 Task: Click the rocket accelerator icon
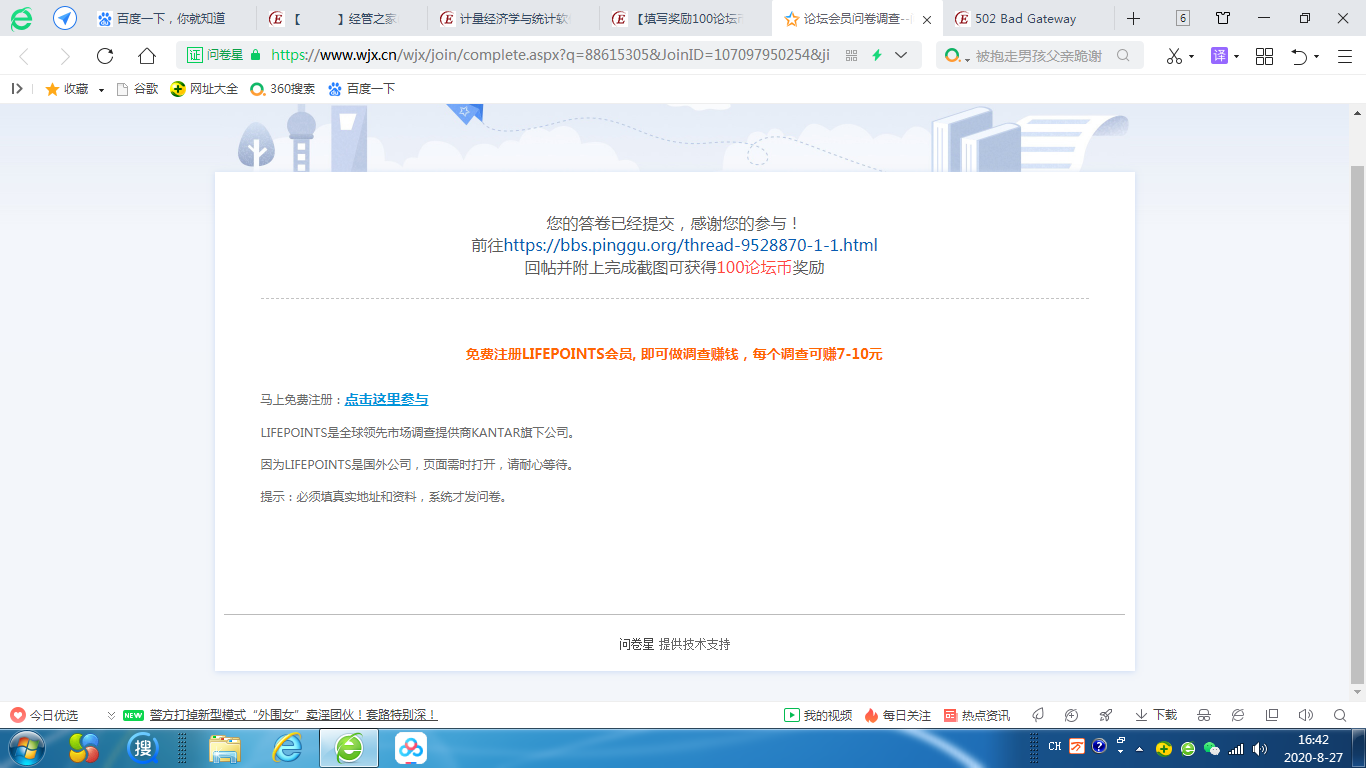[x=1105, y=715]
